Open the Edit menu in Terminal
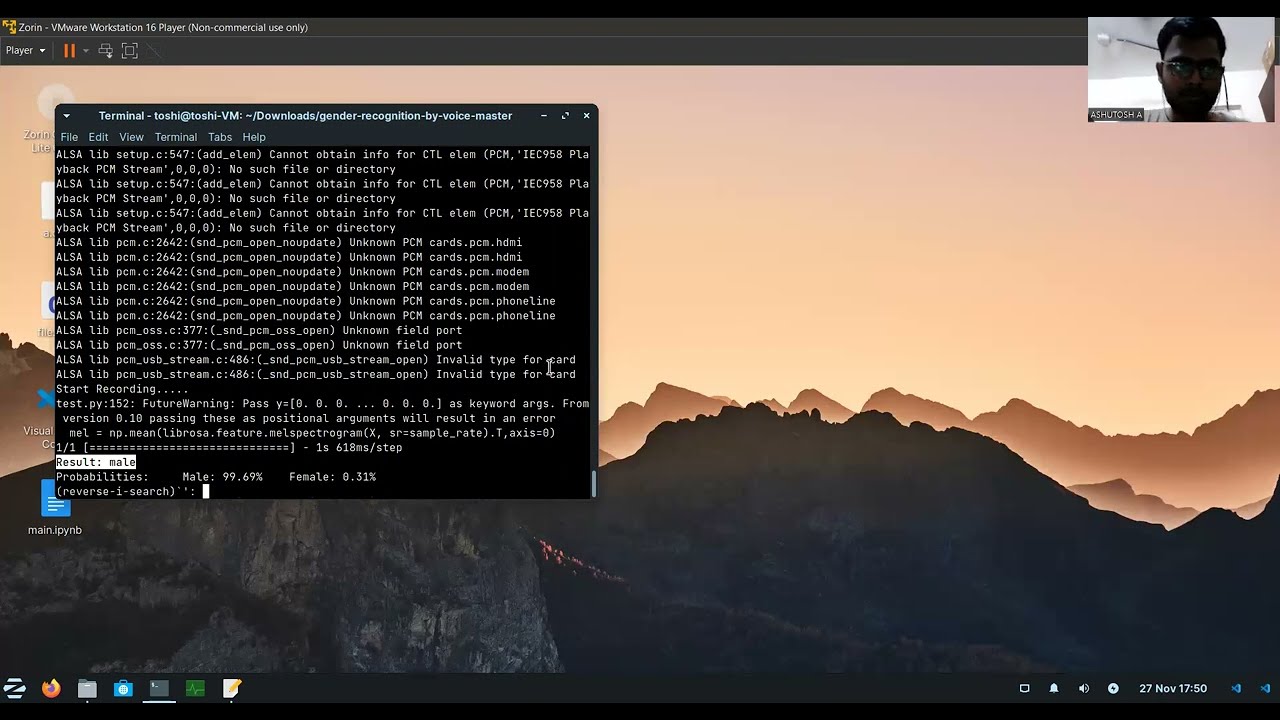Image resolution: width=1280 pixels, height=720 pixels. coord(98,137)
